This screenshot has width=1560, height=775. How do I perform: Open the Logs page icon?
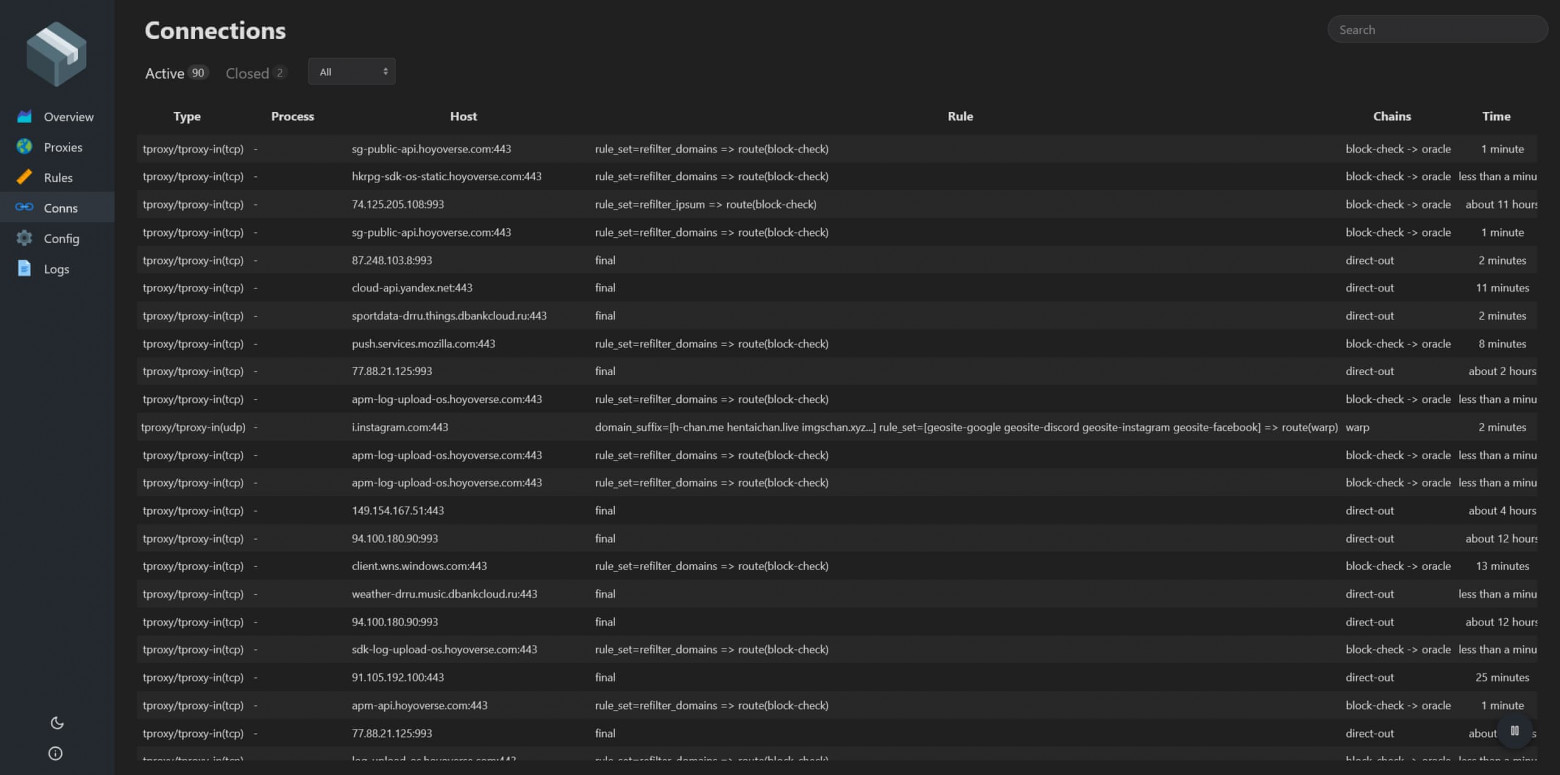(x=23, y=268)
